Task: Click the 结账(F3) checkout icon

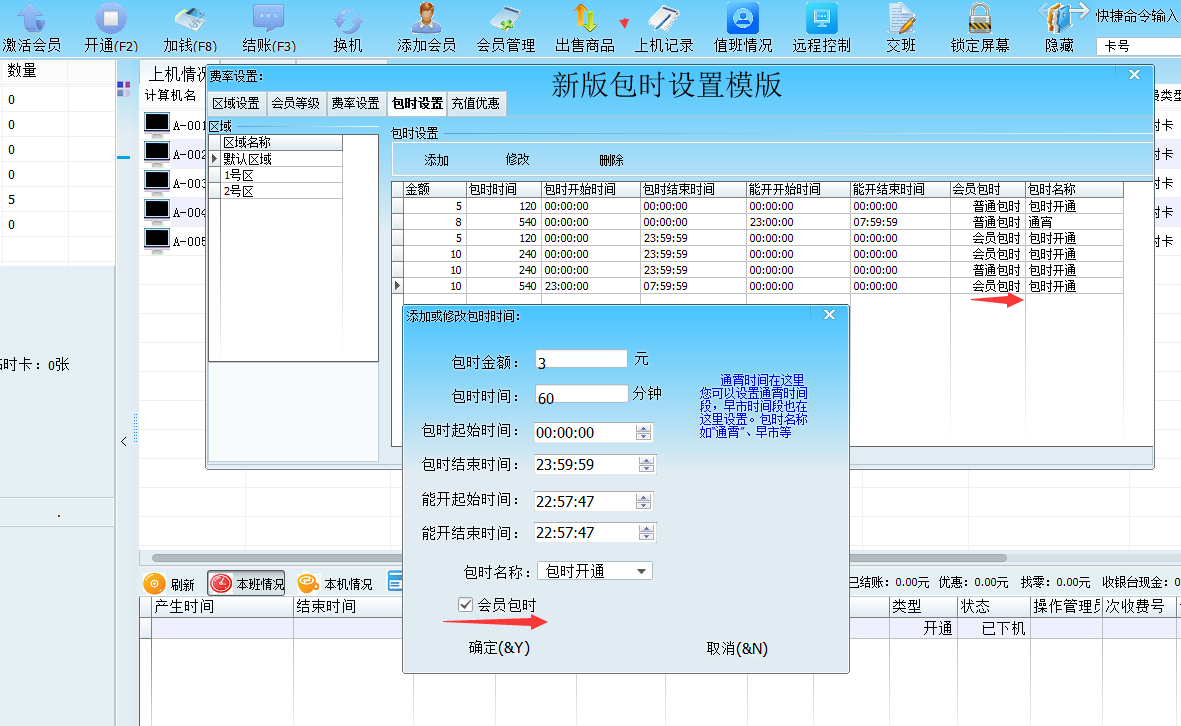Action: (x=269, y=20)
